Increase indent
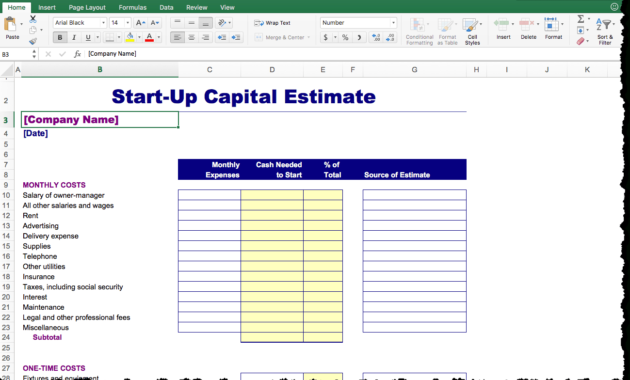The height and width of the screenshot is (380, 630). [x=236, y=37]
